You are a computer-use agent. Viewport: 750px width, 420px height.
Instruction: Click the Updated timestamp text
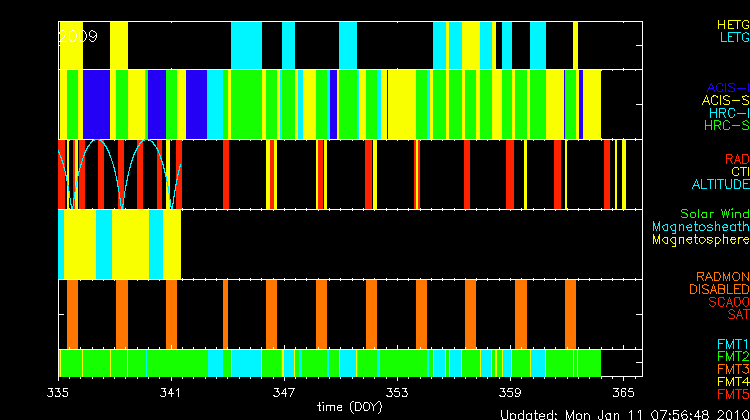click(x=624, y=413)
